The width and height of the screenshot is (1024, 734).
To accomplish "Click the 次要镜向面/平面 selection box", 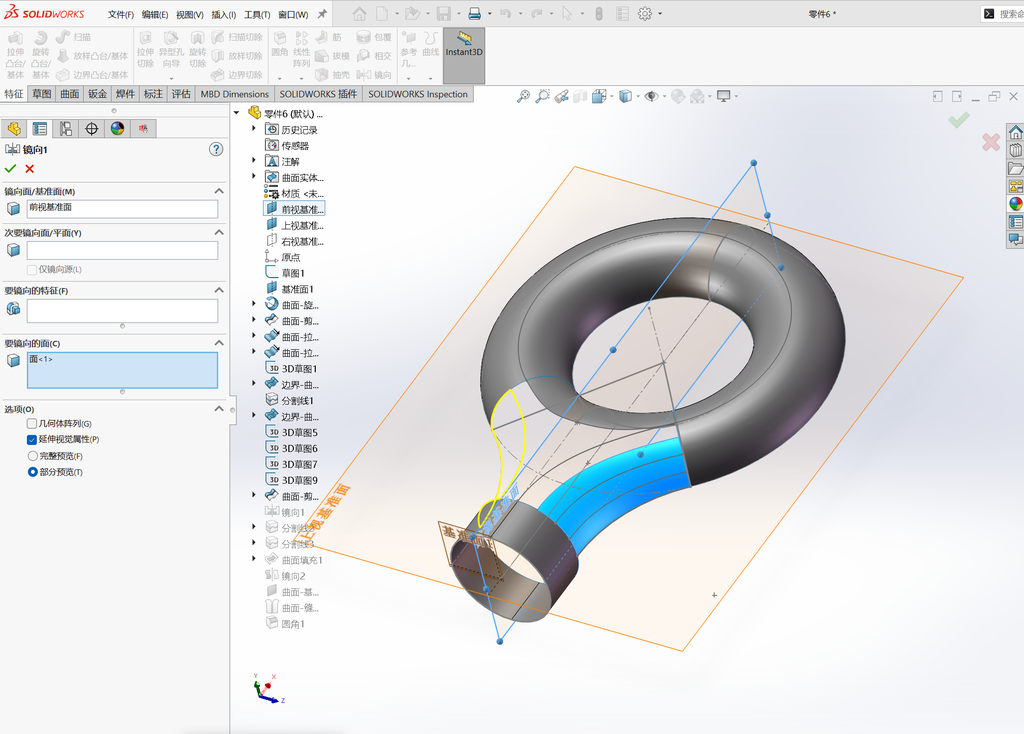I will [122, 251].
